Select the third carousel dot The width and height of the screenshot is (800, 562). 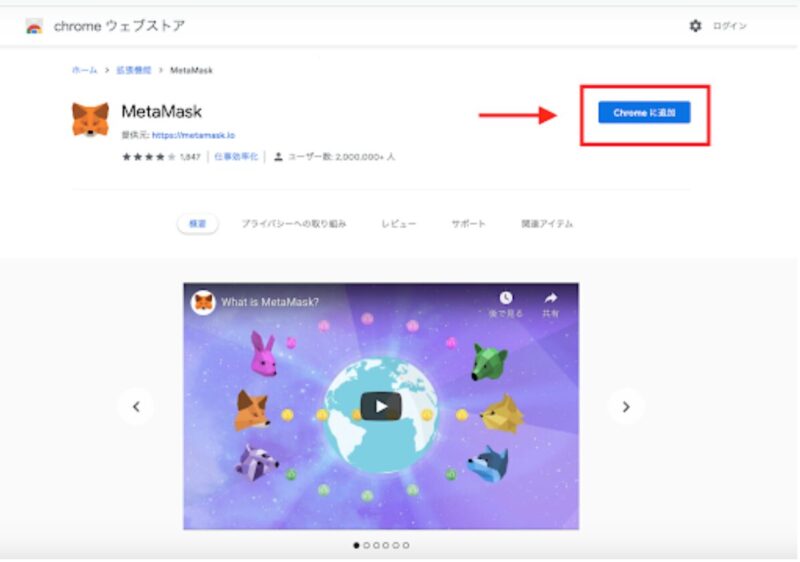coord(376,545)
